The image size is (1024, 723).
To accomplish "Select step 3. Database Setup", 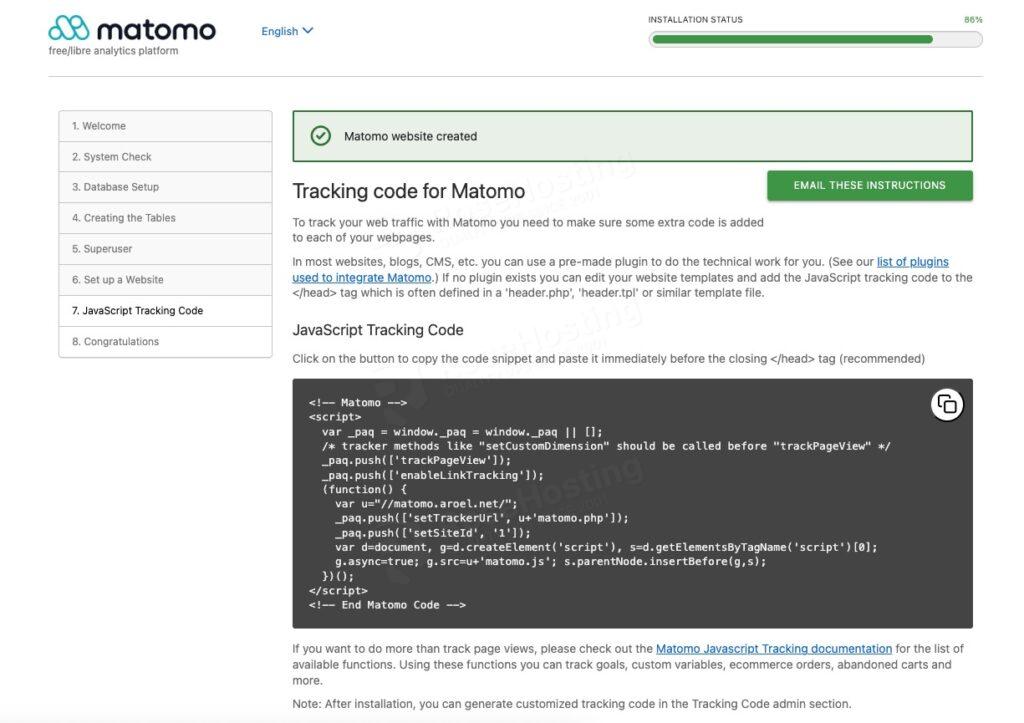I will click(165, 187).
